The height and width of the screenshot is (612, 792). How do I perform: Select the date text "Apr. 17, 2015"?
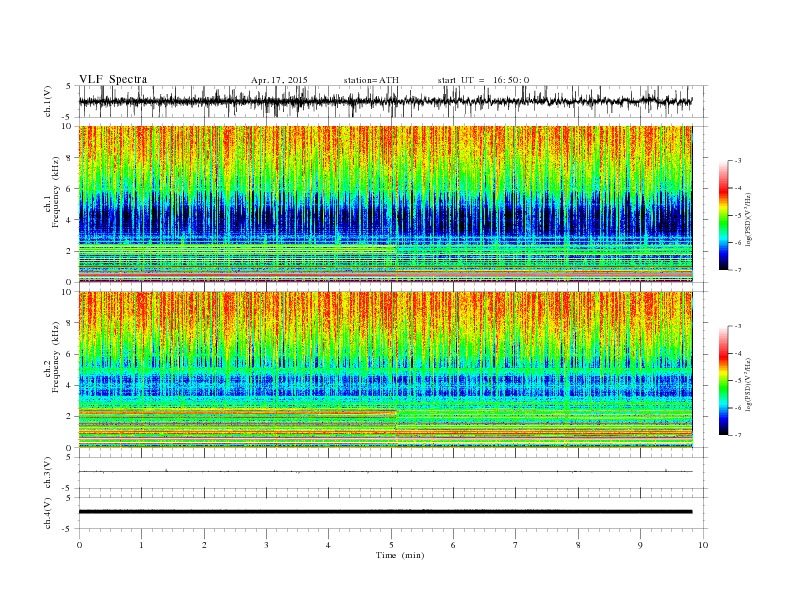pos(279,80)
